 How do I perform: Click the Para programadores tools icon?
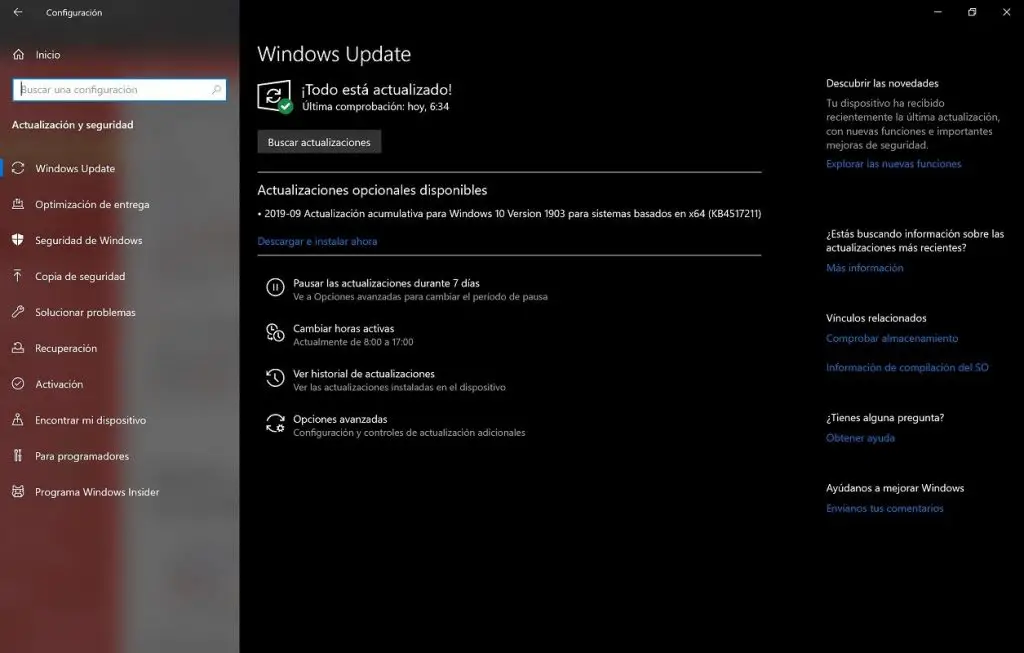18,455
